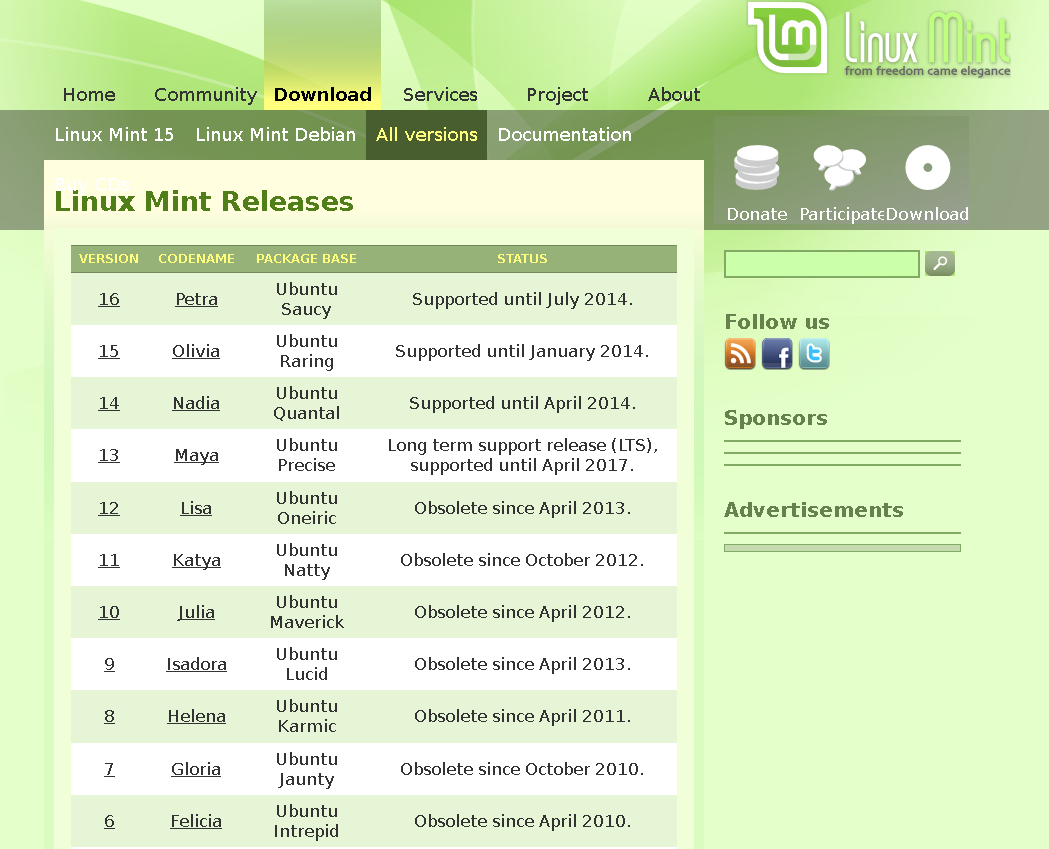Select the All versions submenu
The height and width of the screenshot is (849, 1049).
pyautogui.click(x=426, y=134)
